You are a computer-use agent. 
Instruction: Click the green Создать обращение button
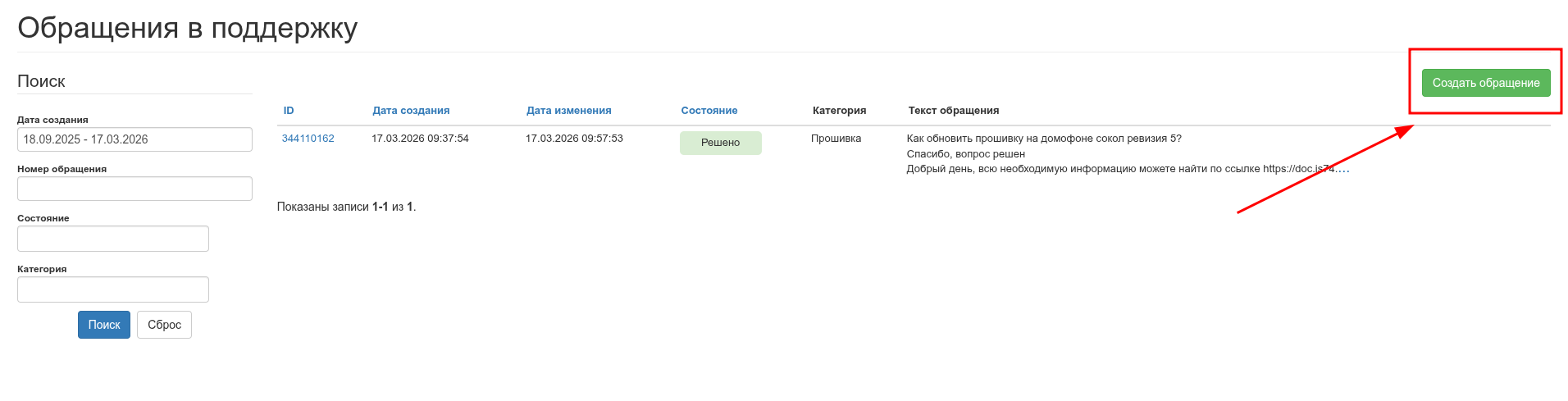point(1485,83)
